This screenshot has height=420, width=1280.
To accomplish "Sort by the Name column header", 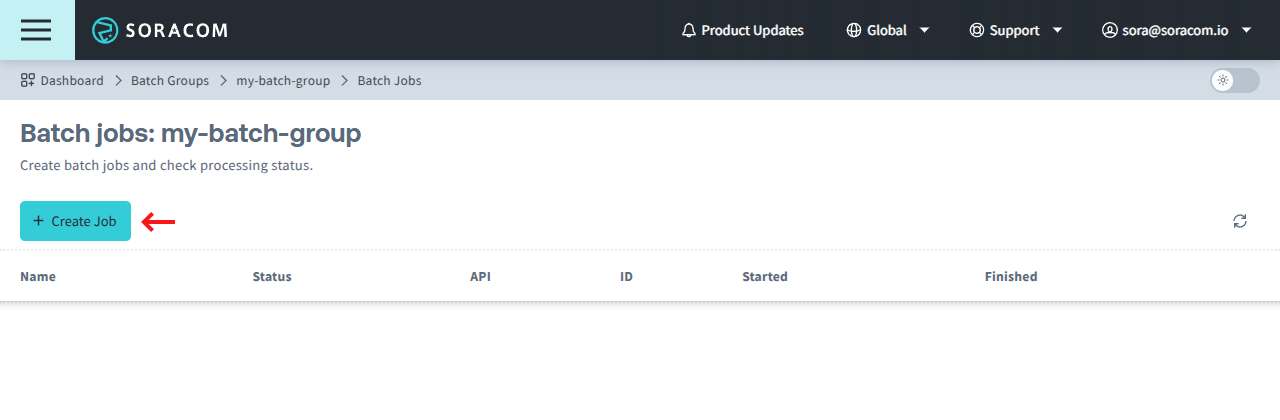I will [x=38, y=276].
